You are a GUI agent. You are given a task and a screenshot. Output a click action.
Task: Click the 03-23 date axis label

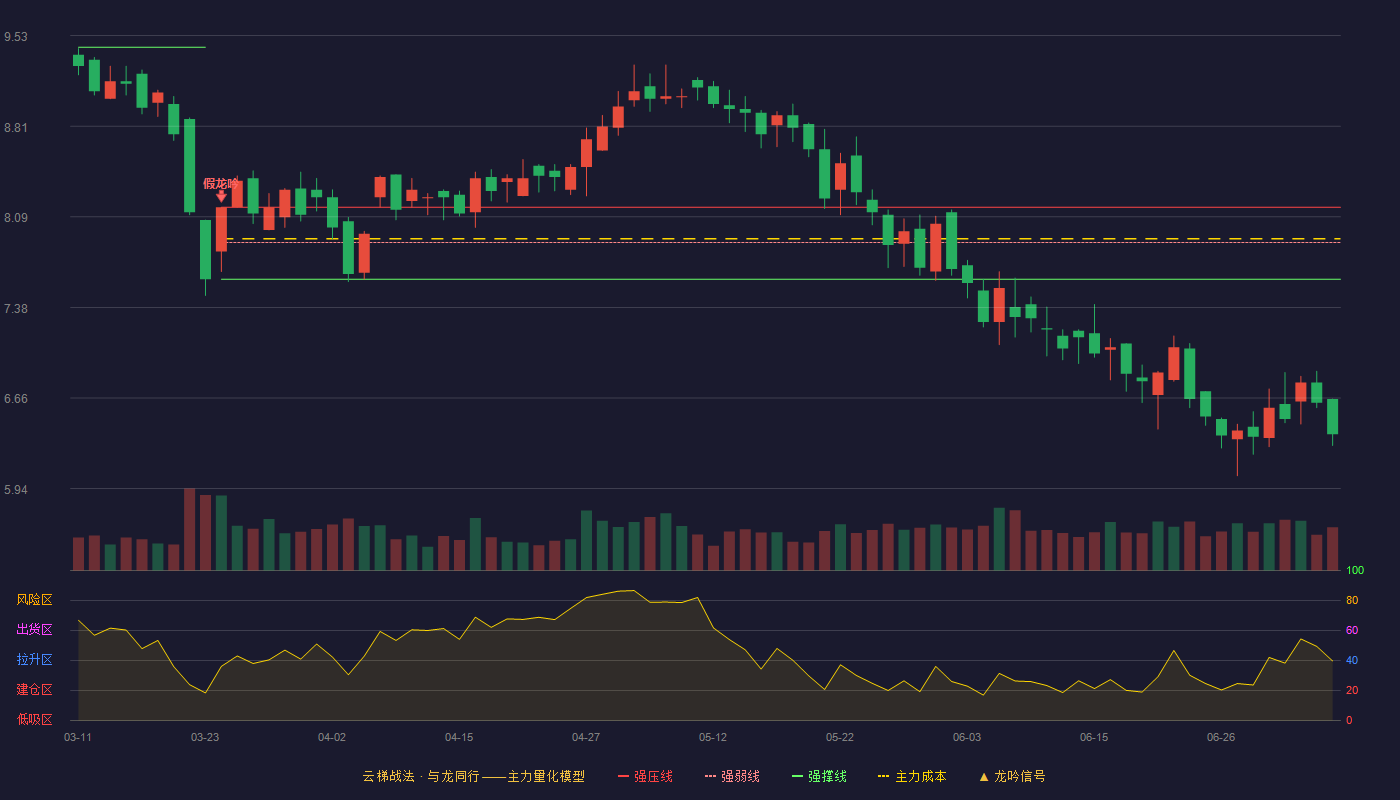pos(205,737)
